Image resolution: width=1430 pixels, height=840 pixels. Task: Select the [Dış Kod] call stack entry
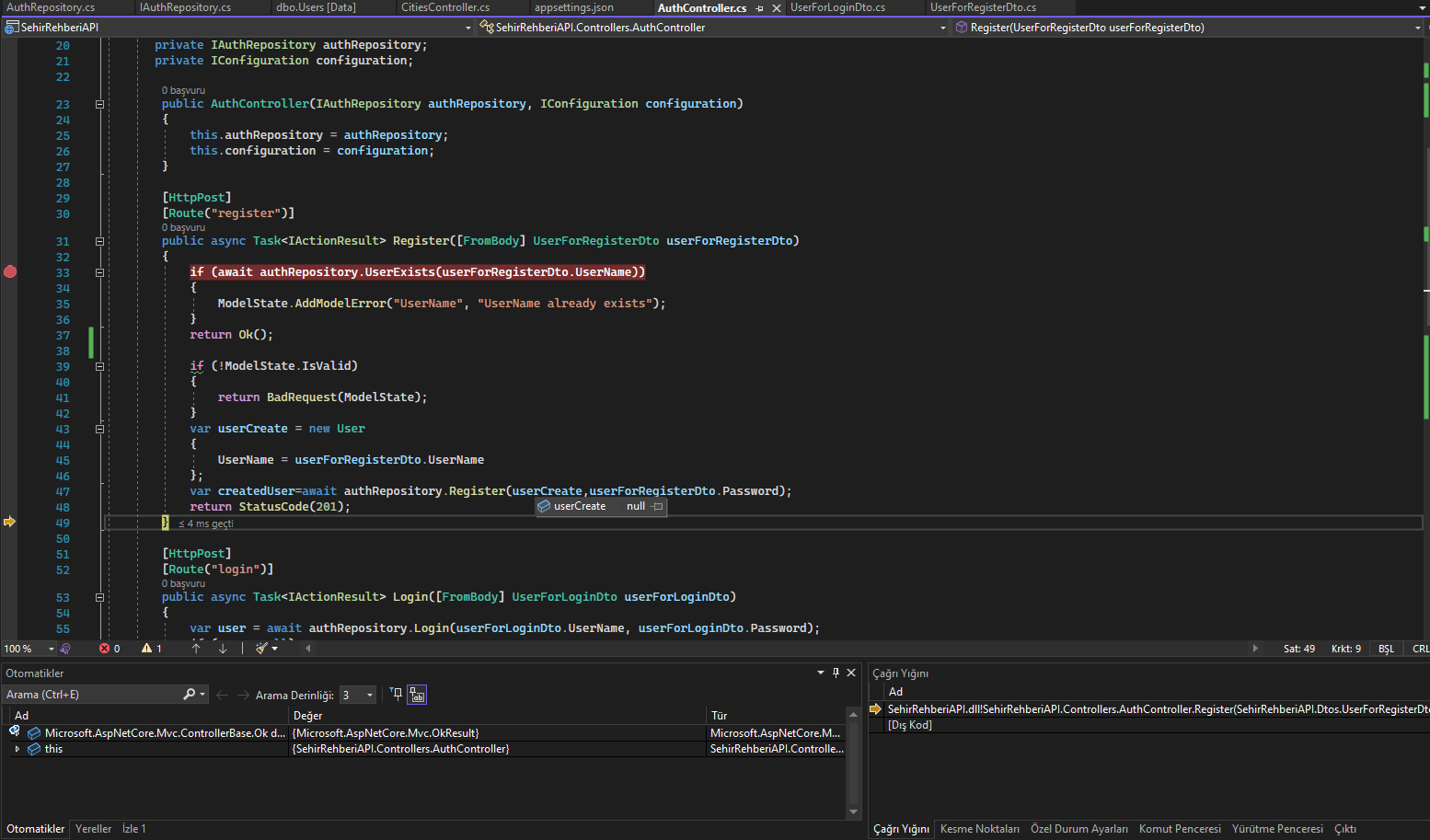(909, 725)
